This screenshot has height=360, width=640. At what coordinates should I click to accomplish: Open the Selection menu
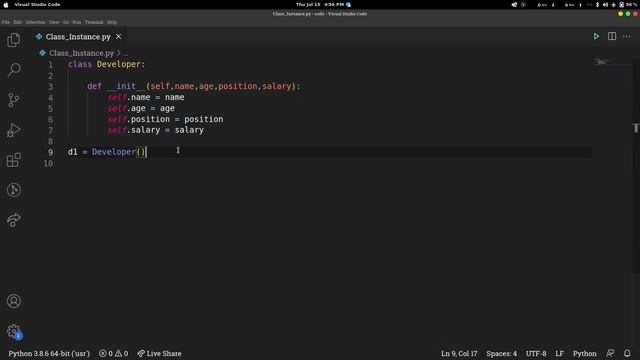pyautogui.click(x=36, y=22)
